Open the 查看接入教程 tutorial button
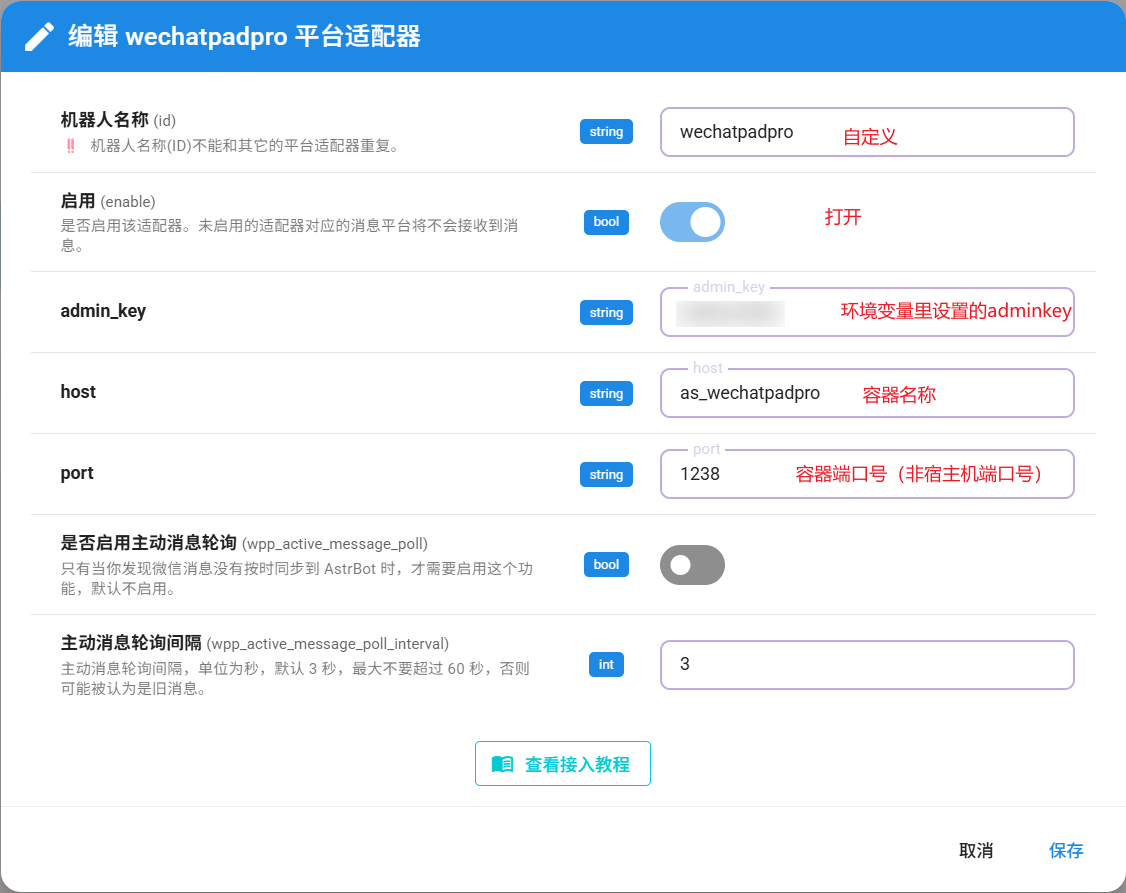This screenshot has width=1126, height=893. (x=563, y=764)
